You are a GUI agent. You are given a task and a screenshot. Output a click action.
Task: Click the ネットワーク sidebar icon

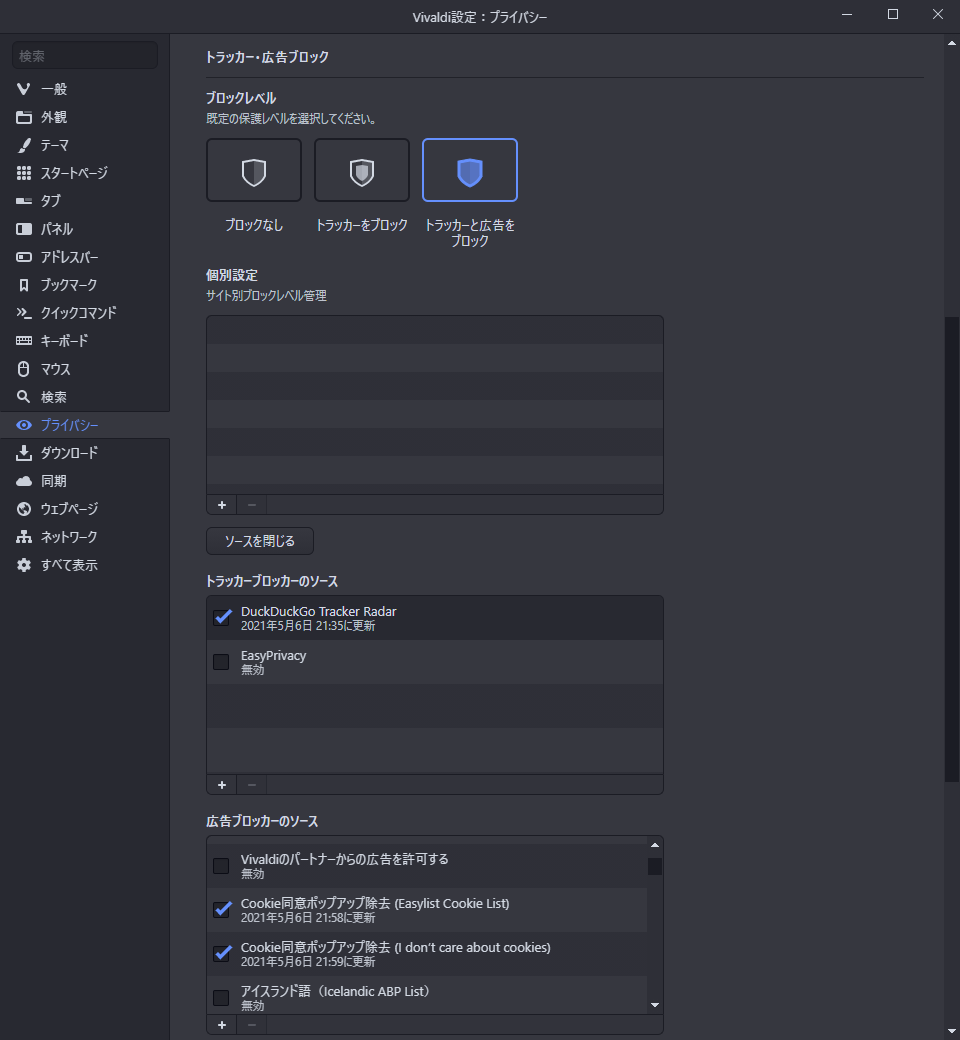click(x=24, y=537)
